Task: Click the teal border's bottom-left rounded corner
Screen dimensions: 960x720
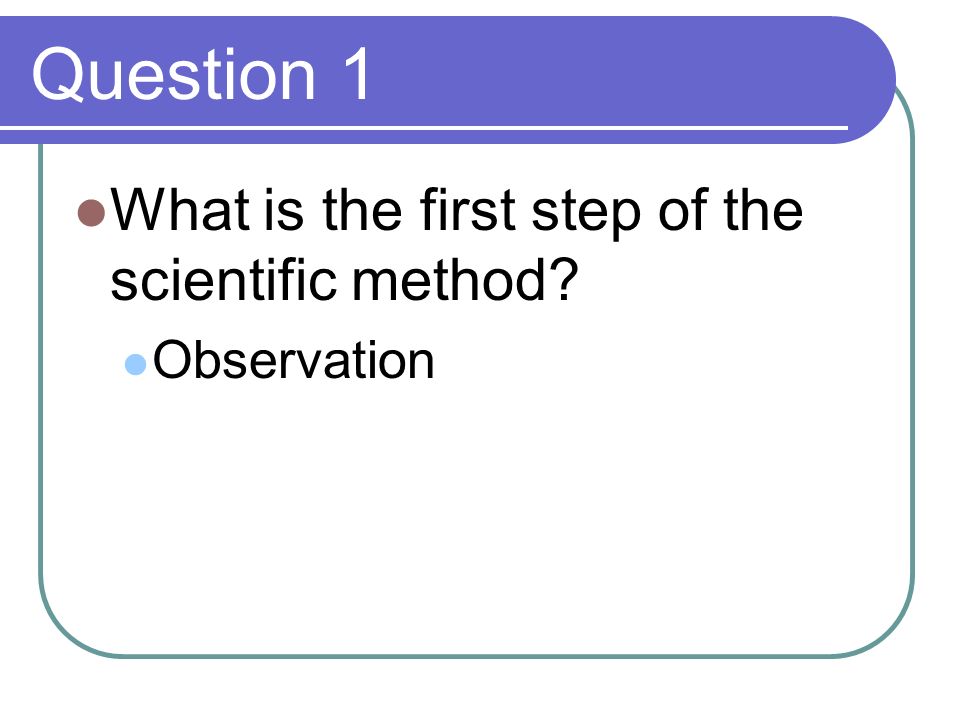Action: pyautogui.click(x=67, y=628)
